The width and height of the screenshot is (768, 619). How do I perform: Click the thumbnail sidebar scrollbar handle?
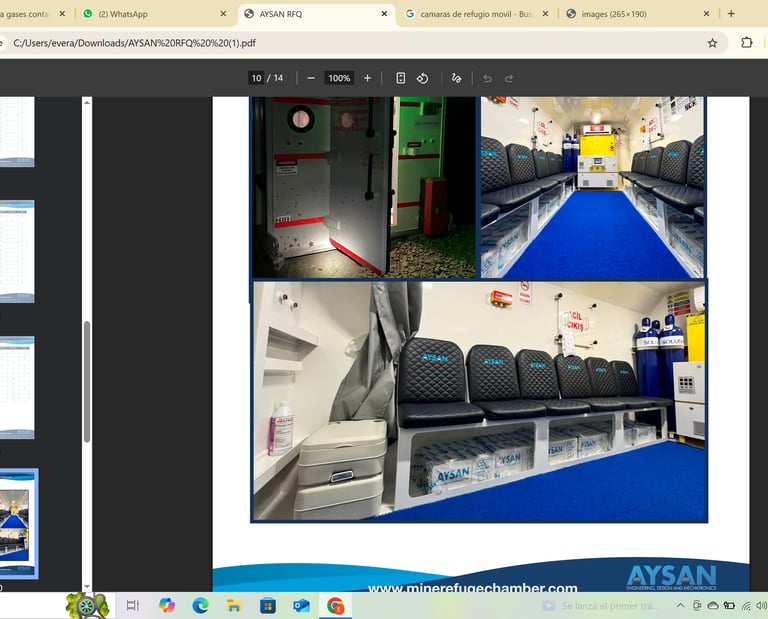[87, 382]
